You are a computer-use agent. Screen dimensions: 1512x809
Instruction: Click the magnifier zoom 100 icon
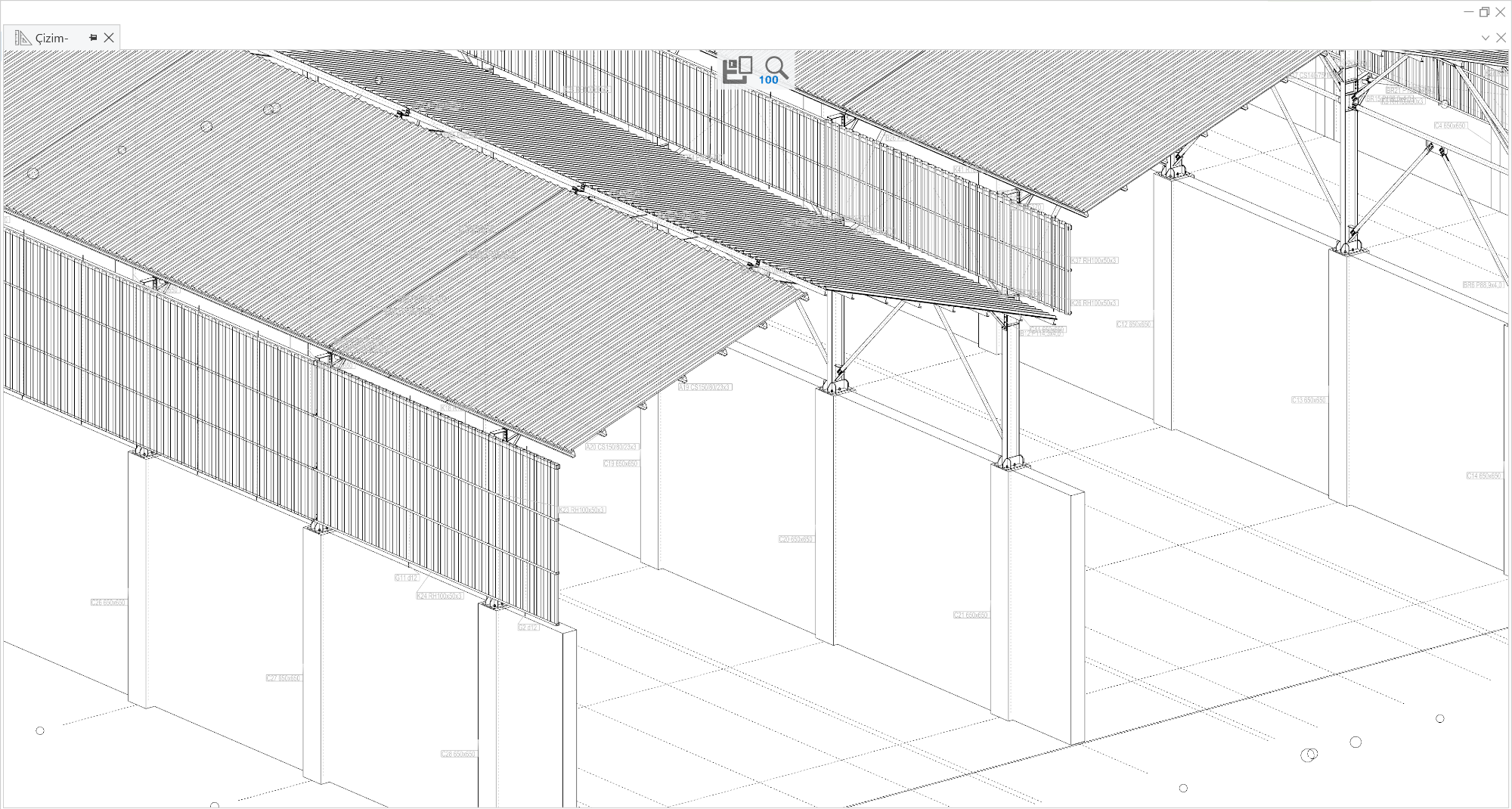[775, 70]
